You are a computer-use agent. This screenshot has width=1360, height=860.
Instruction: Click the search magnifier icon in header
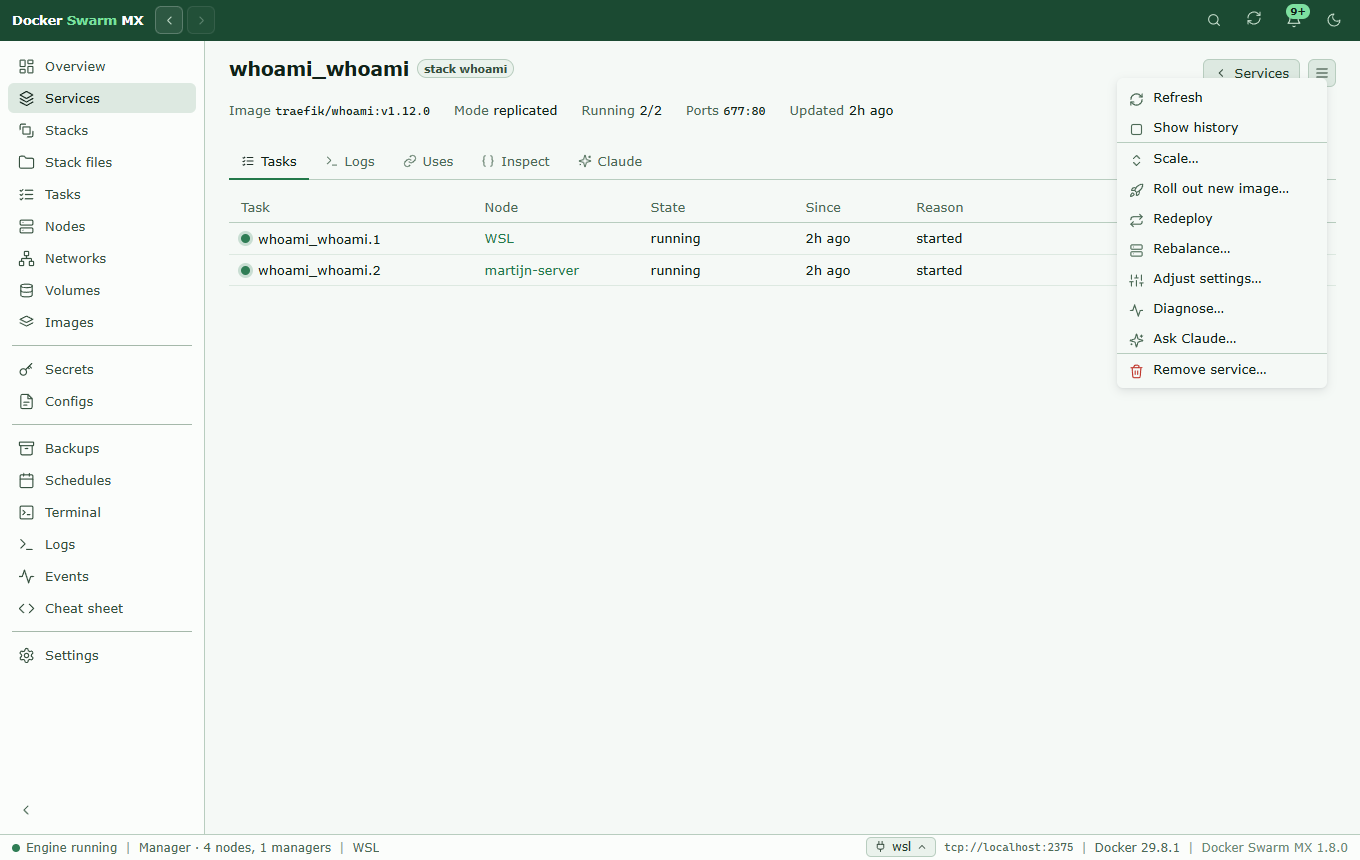[x=1214, y=20]
